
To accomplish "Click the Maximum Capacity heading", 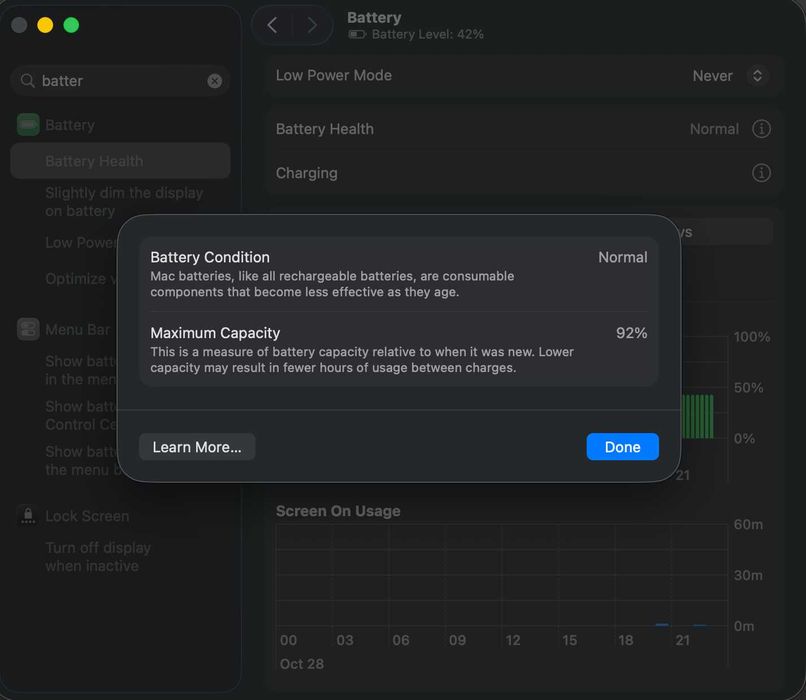I will (215, 333).
